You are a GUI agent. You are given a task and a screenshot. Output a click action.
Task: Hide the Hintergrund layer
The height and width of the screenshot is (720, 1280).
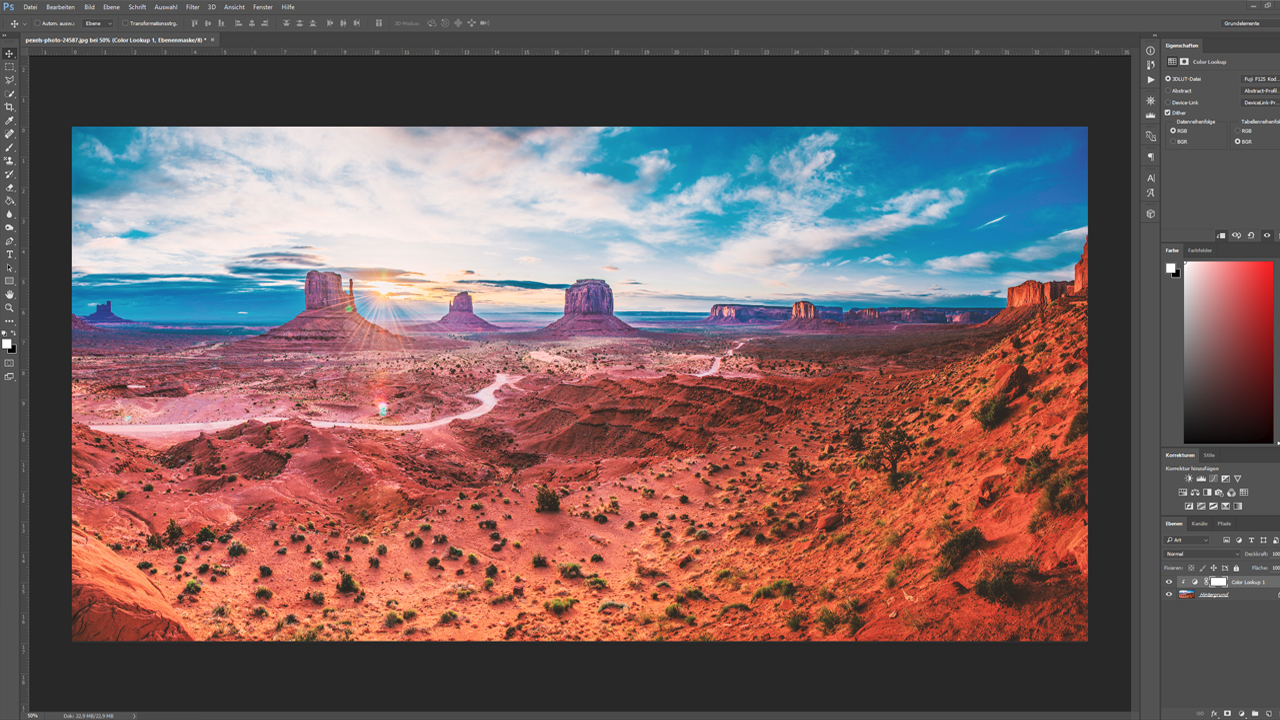(x=1168, y=594)
